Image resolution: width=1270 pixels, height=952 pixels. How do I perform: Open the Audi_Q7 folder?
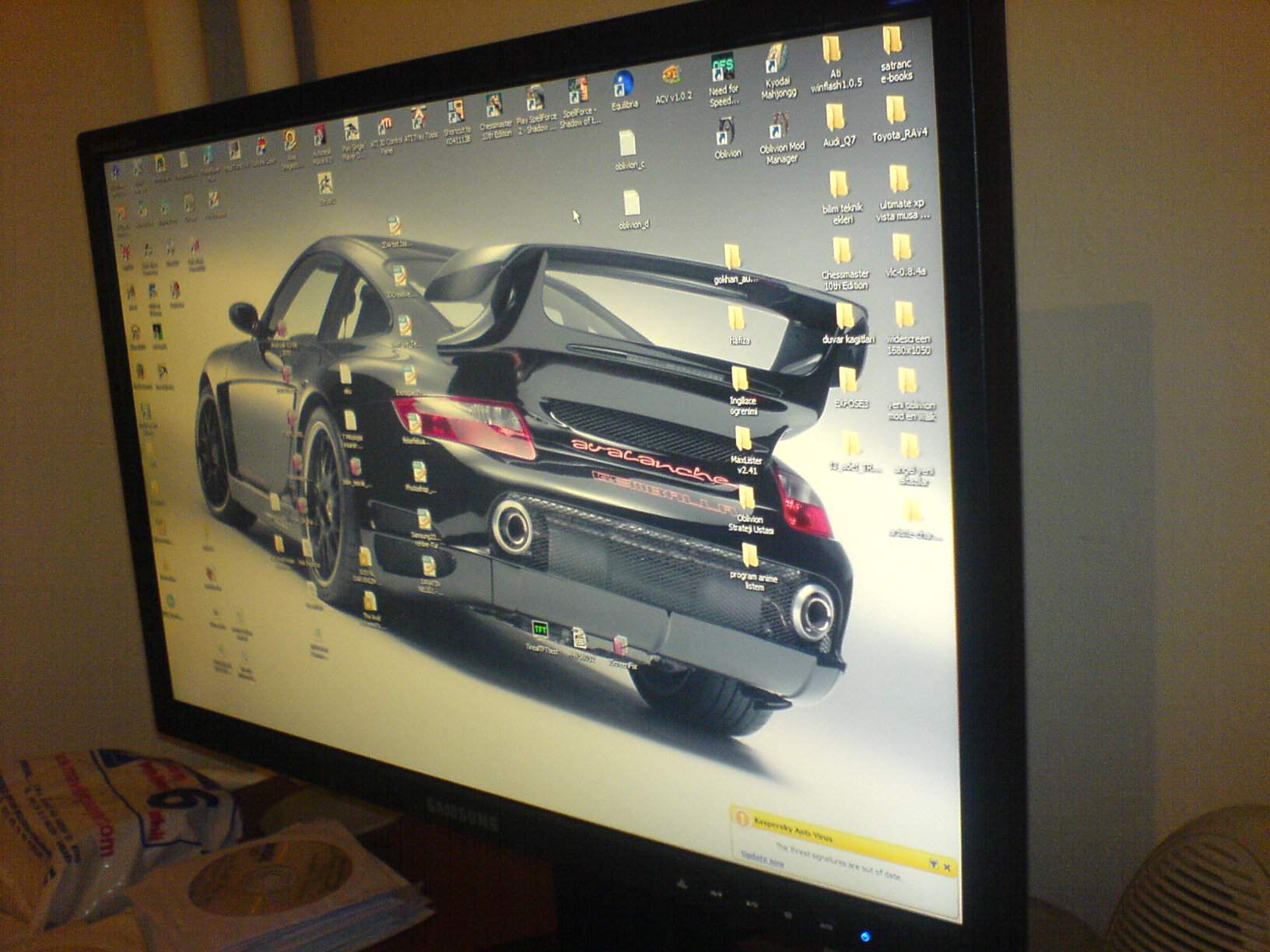click(x=837, y=125)
